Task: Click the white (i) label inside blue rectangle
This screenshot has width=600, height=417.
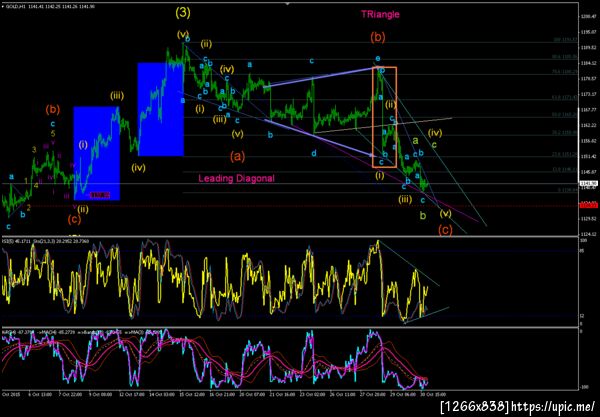Action: pyautogui.click(x=83, y=145)
